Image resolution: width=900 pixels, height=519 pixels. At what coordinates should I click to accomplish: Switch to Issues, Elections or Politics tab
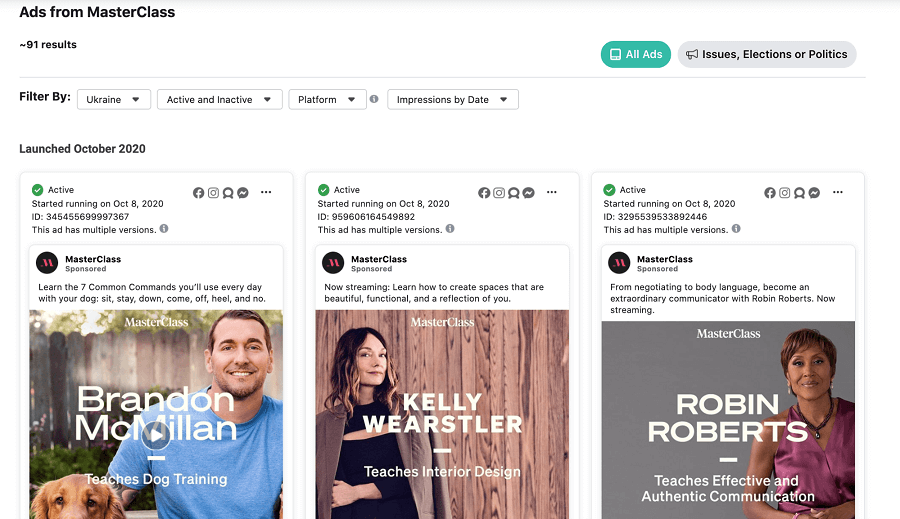tap(767, 55)
